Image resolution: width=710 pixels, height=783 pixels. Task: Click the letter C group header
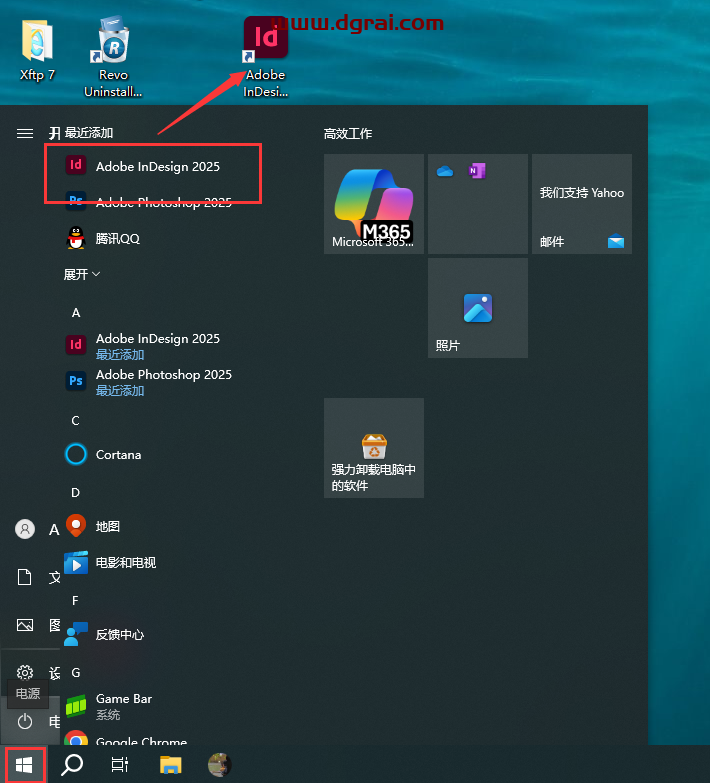tap(75, 421)
